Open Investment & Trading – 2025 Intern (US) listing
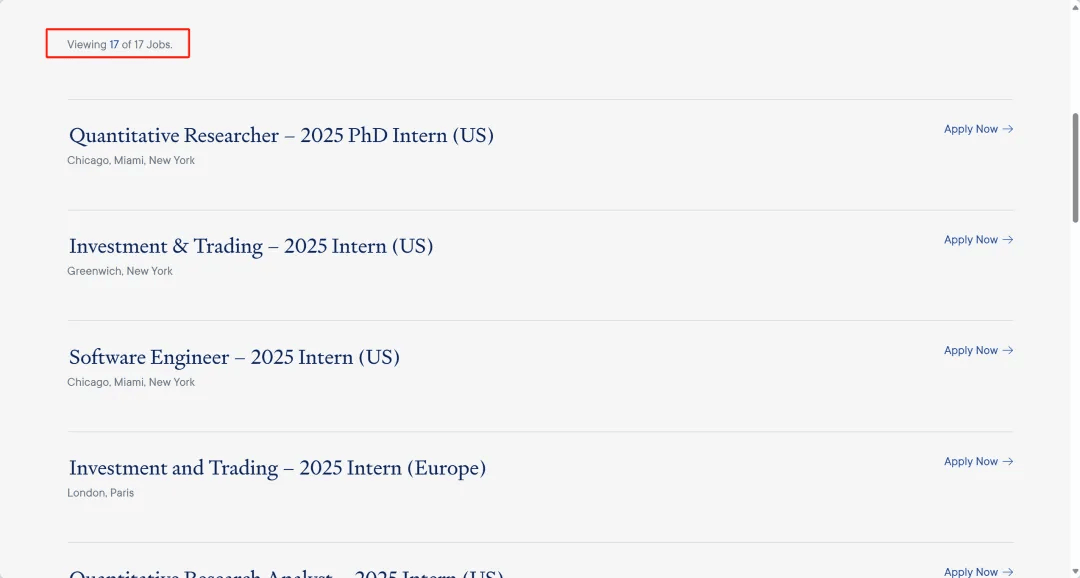Image resolution: width=1080 pixels, height=578 pixels. pos(251,246)
